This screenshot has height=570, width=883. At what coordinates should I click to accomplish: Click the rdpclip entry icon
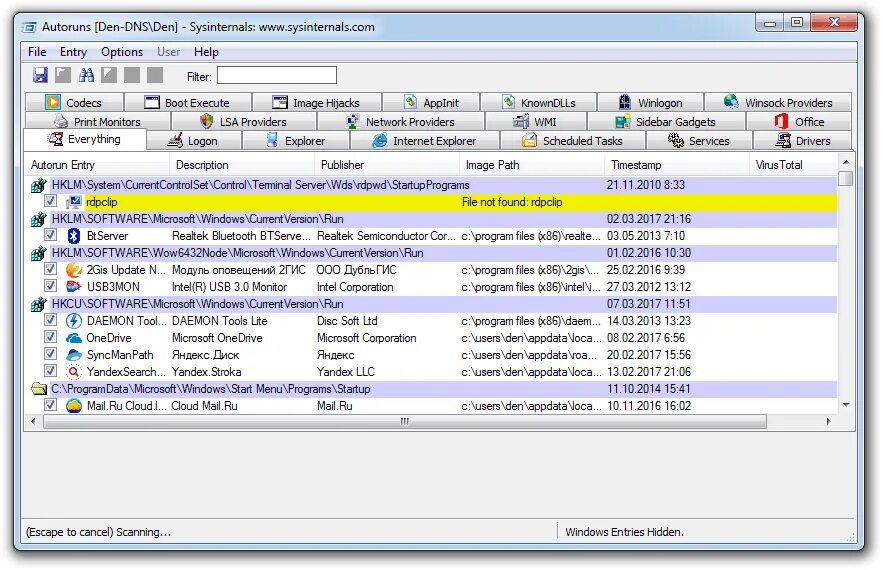[74, 202]
